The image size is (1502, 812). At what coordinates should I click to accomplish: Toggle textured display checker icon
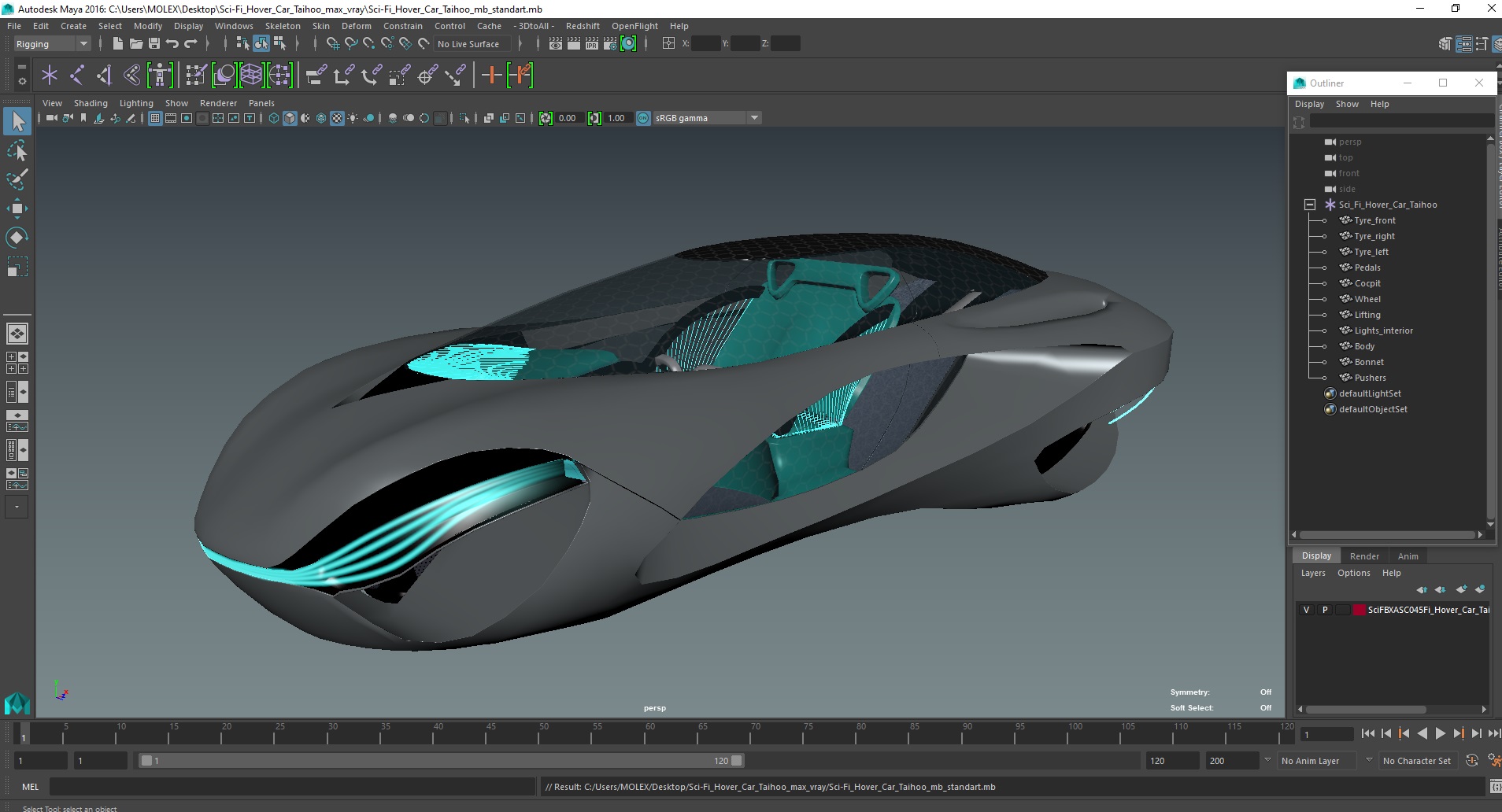(337, 118)
